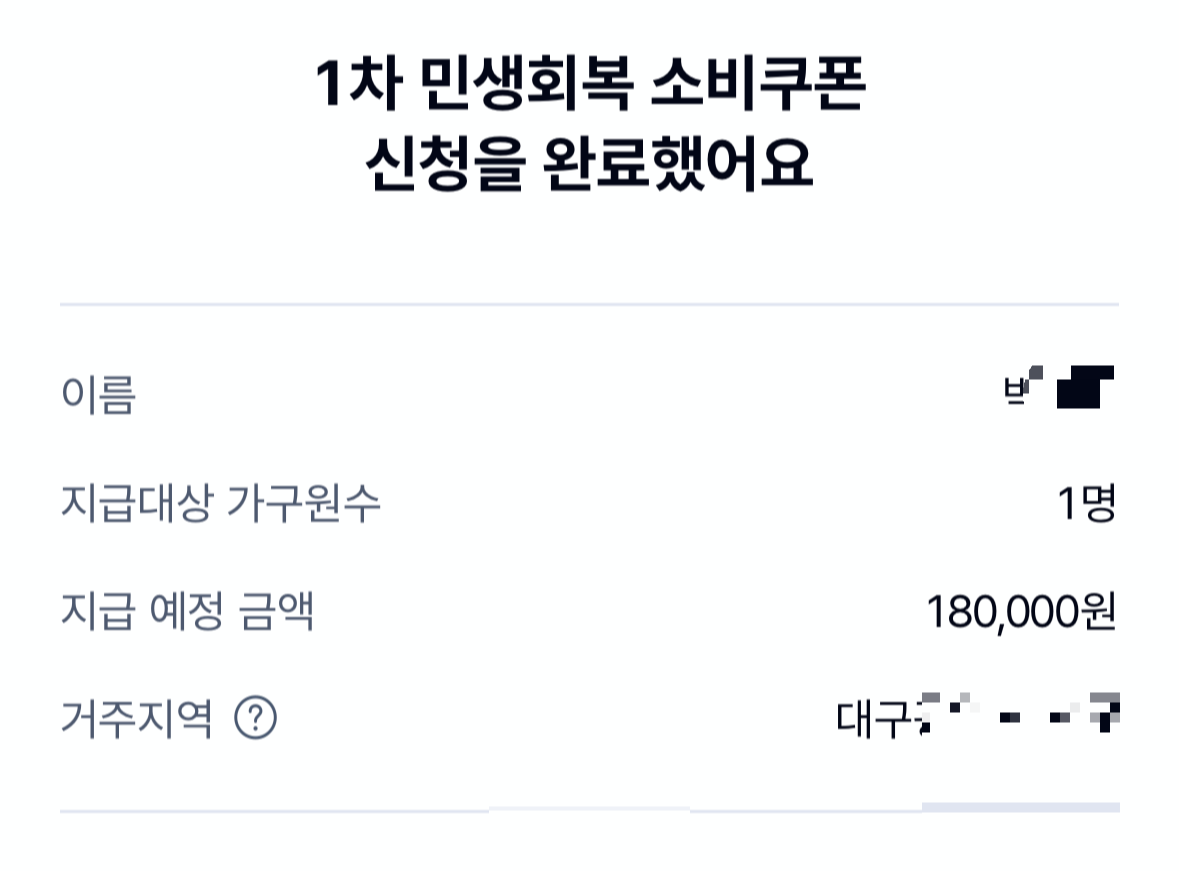This screenshot has height=871, width=1179.
Task: Click the 신청을 완료했어요 heading line
Action: coord(590,160)
